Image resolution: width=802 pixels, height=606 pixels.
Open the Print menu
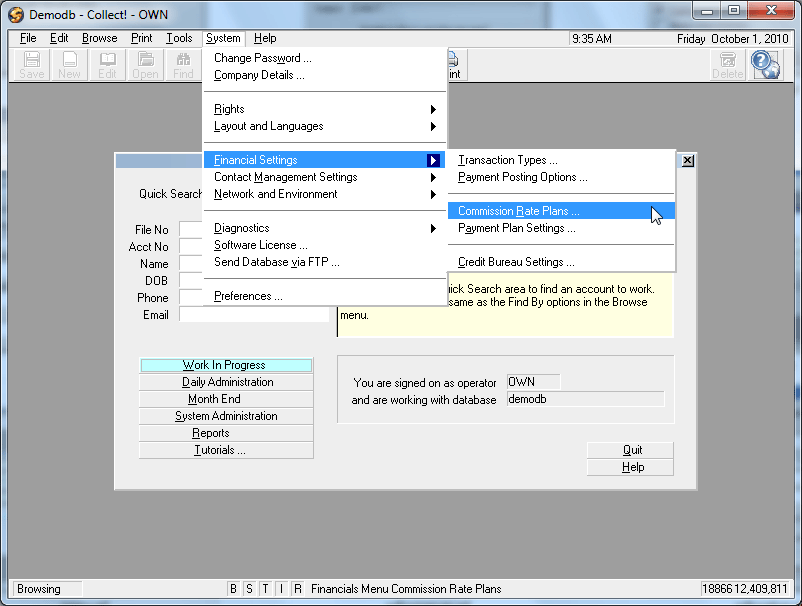pyautogui.click(x=141, y=38)
